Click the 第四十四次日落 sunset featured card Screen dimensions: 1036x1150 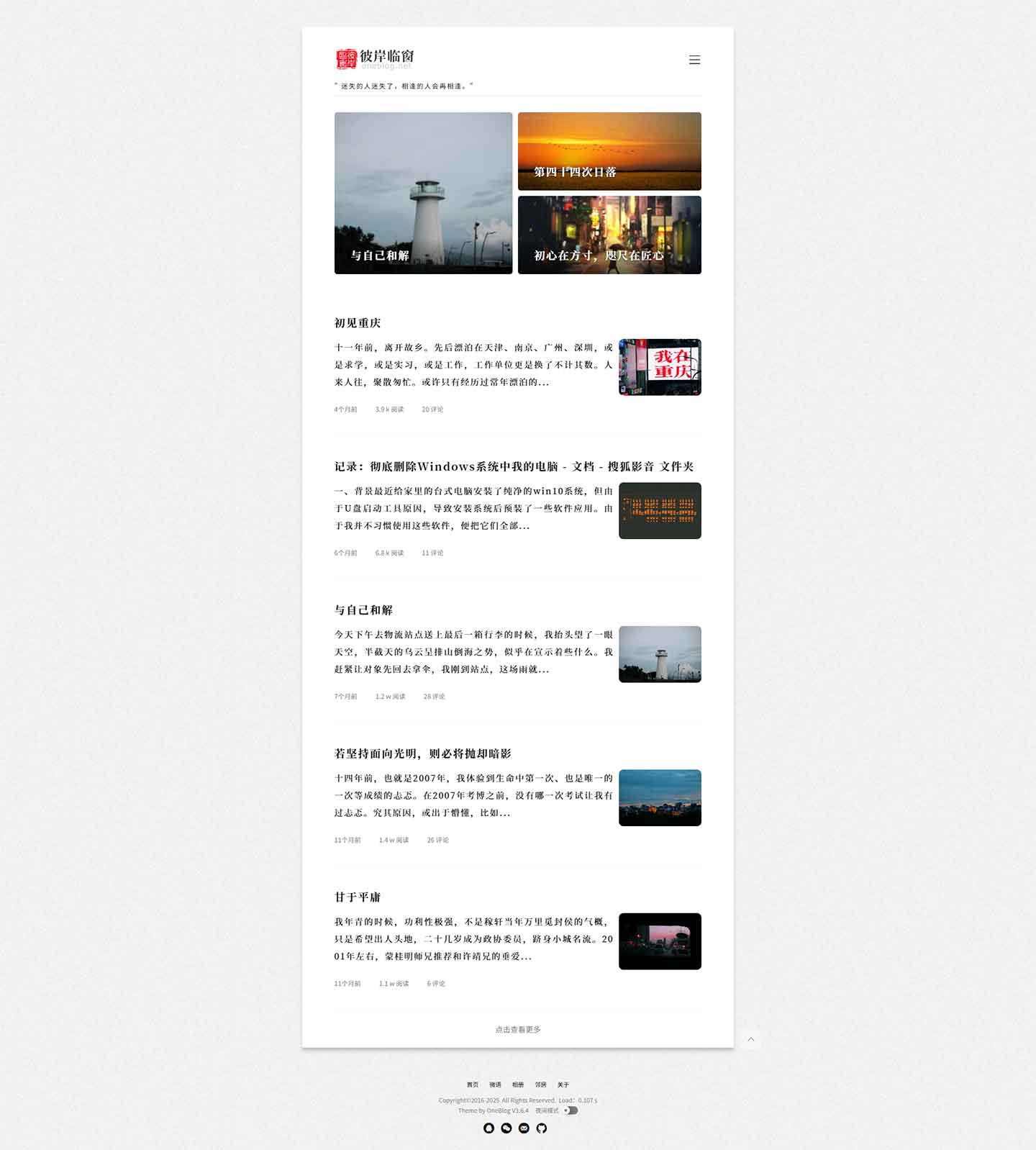click(609, 151)
